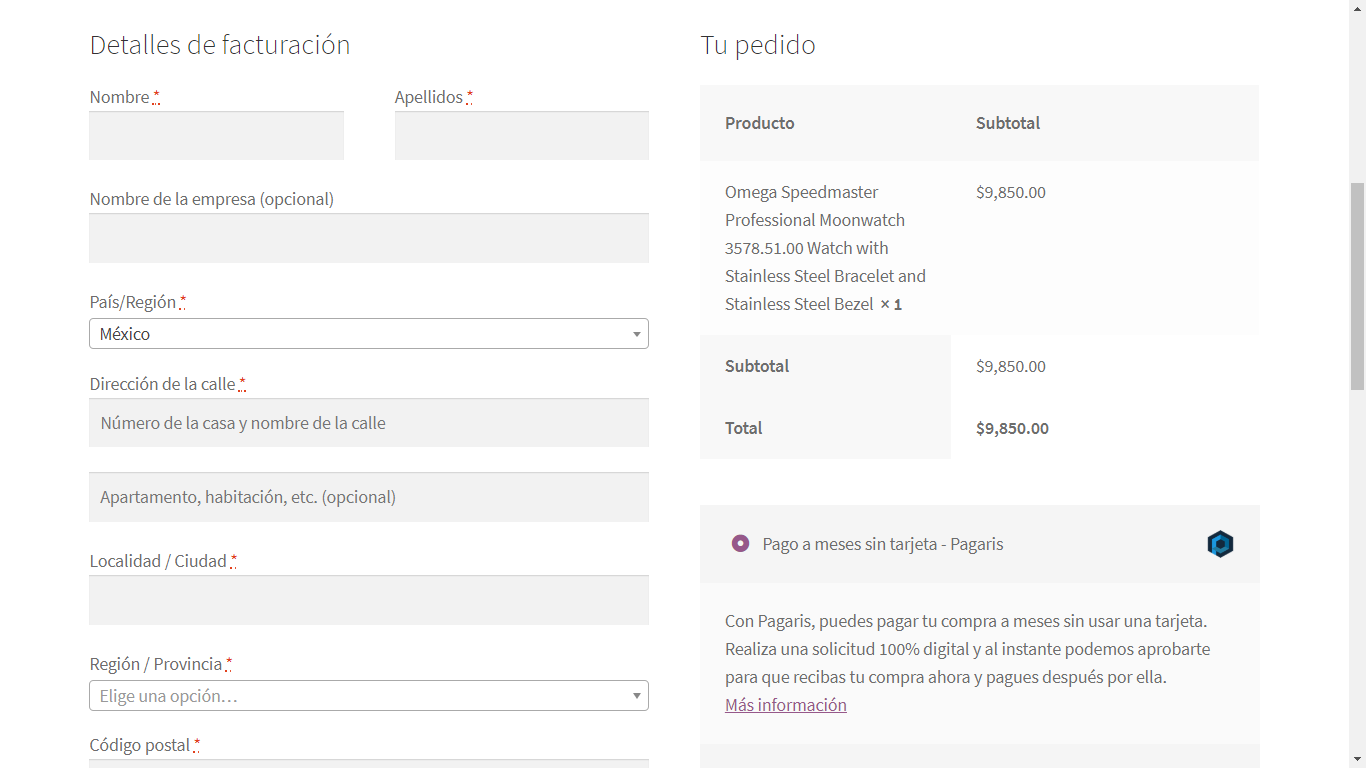Click the 'Detalles de facturación' heading

coord(220,45)
